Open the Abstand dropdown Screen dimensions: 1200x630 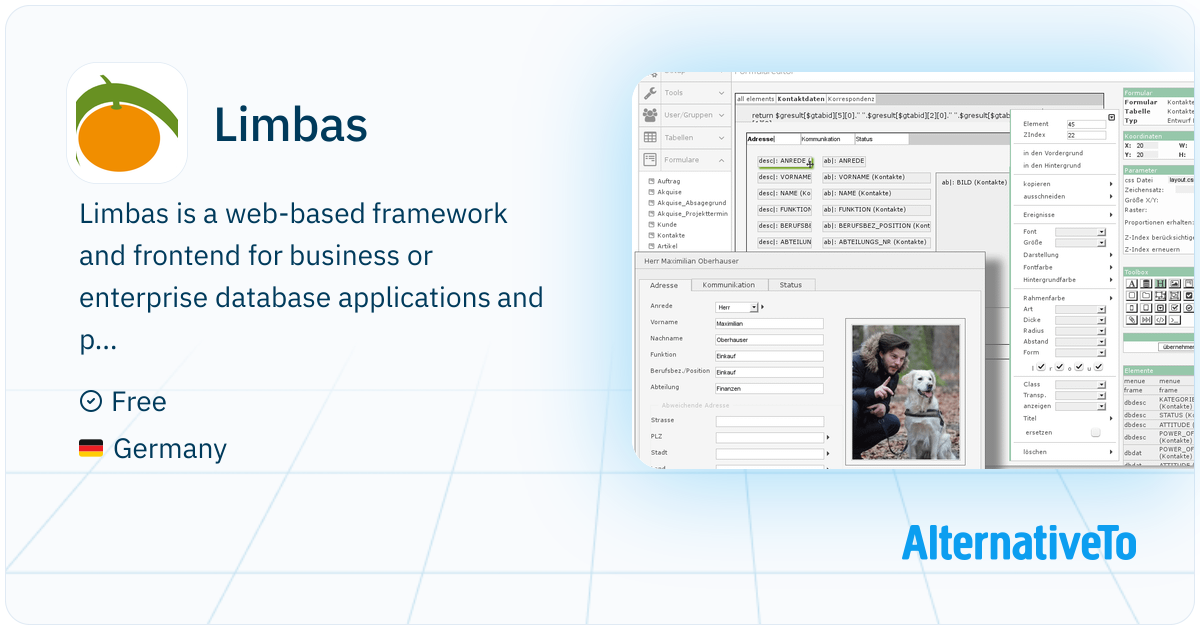1080,342
